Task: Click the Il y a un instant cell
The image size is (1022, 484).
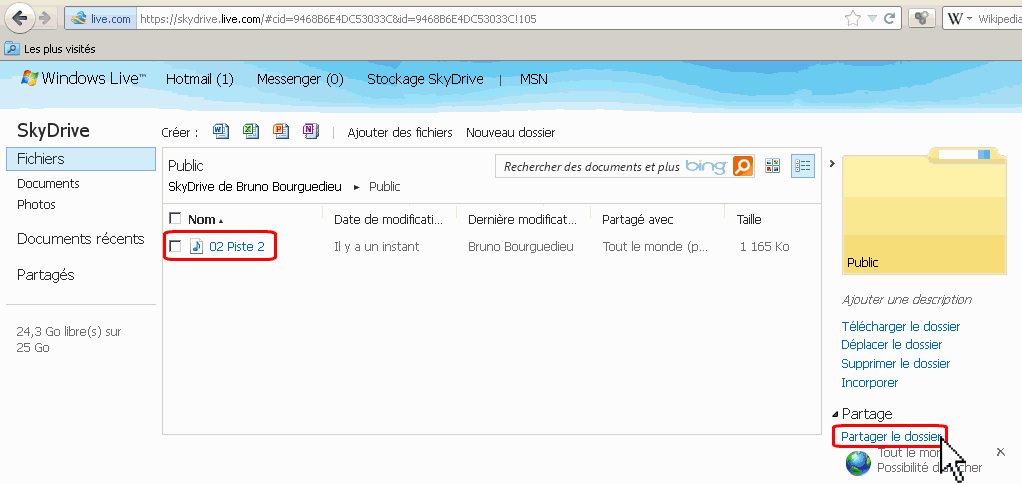Action: (x=377, y=247)
